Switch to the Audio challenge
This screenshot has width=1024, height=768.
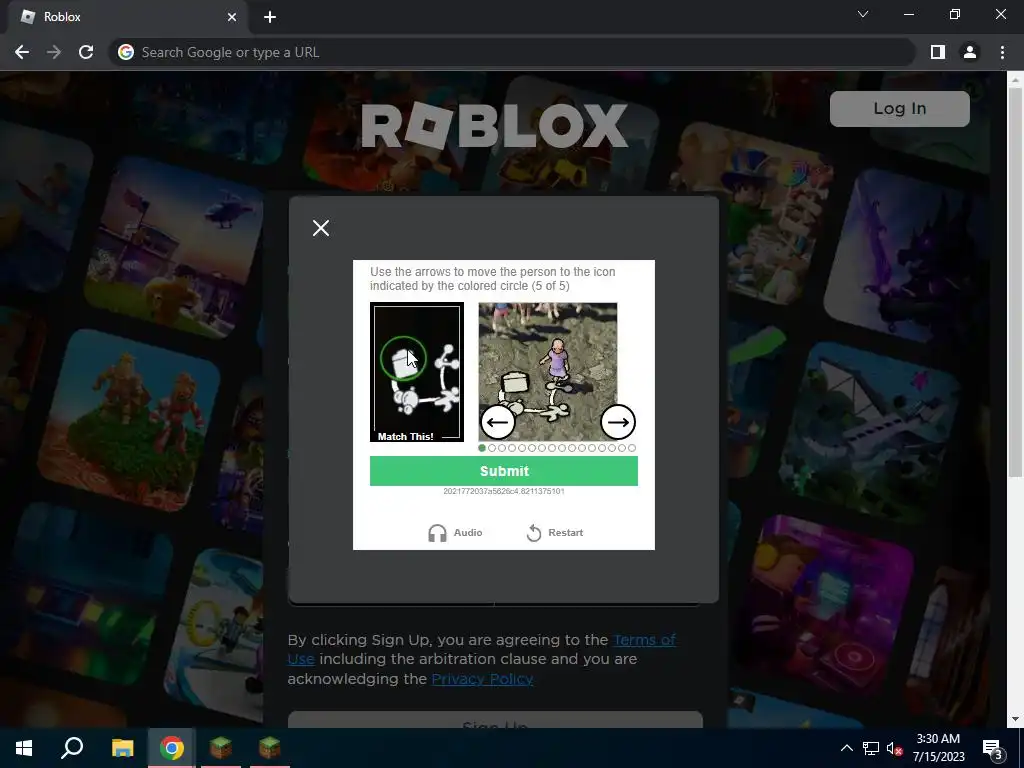tap(455, 533)
